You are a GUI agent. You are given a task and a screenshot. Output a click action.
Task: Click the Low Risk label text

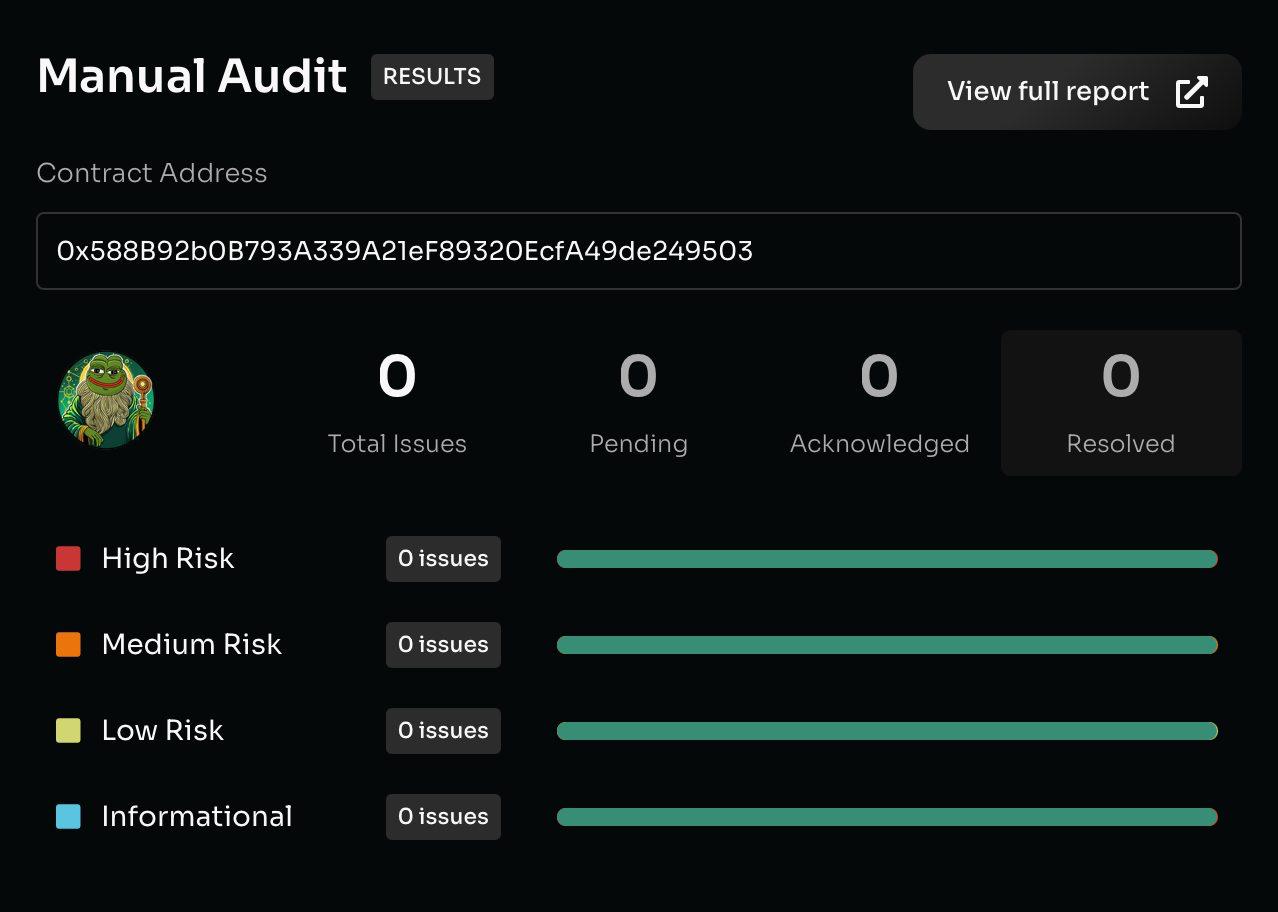point(163,730)
